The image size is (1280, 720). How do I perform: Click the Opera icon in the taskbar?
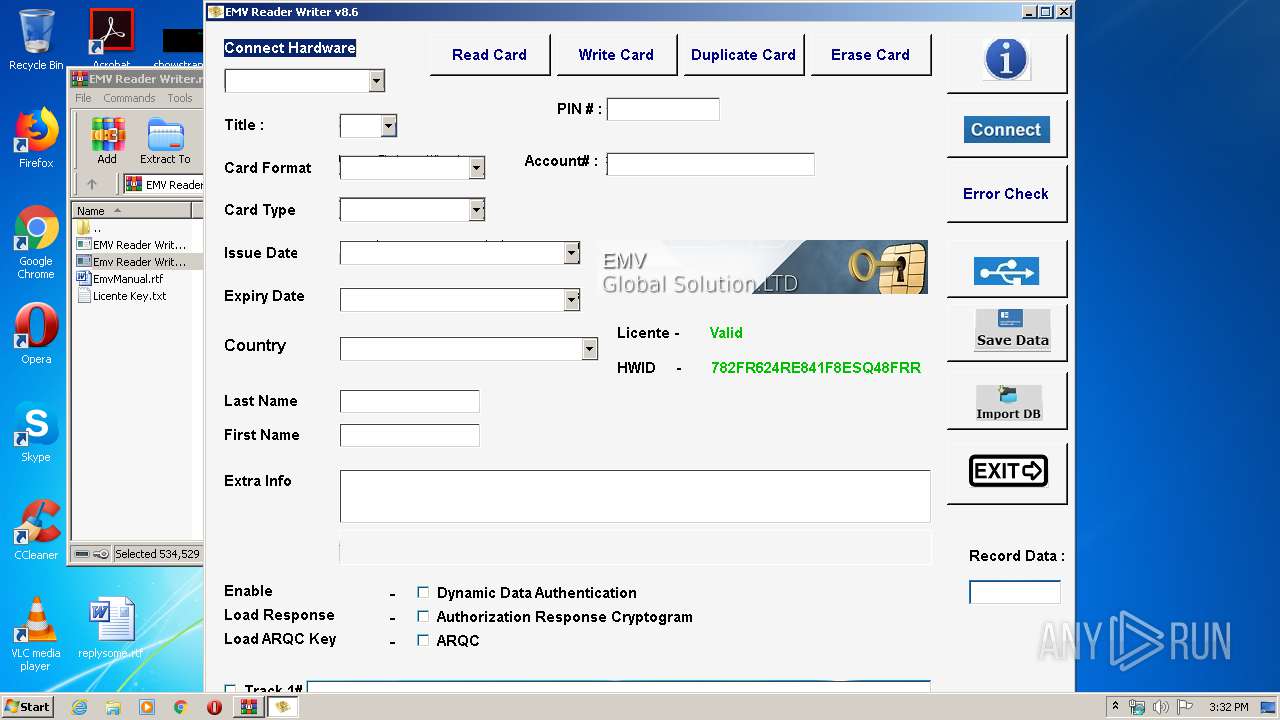214,707
